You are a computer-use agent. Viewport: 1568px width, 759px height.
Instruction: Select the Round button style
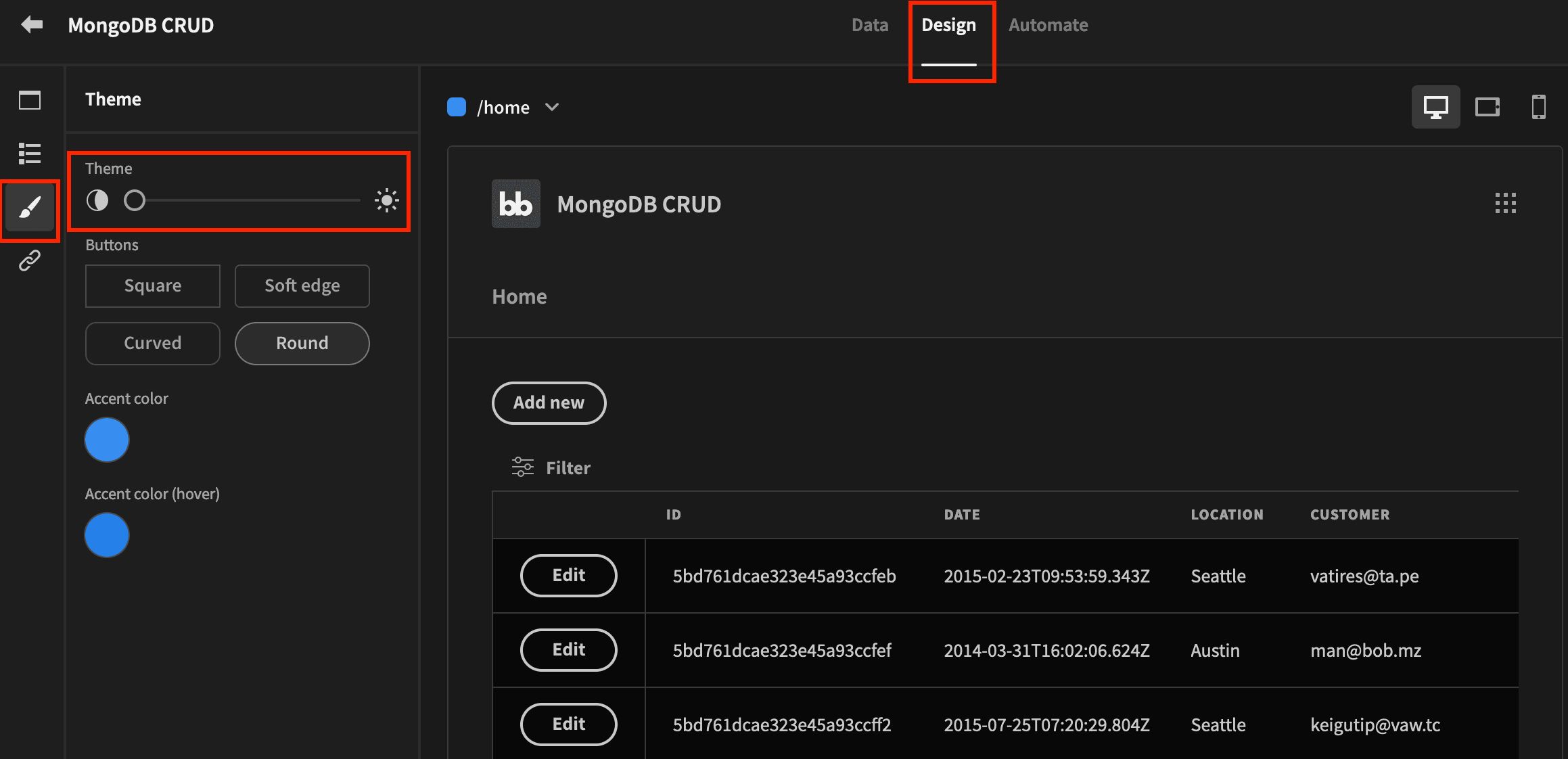pyautogui.click(x=302, y=343)
